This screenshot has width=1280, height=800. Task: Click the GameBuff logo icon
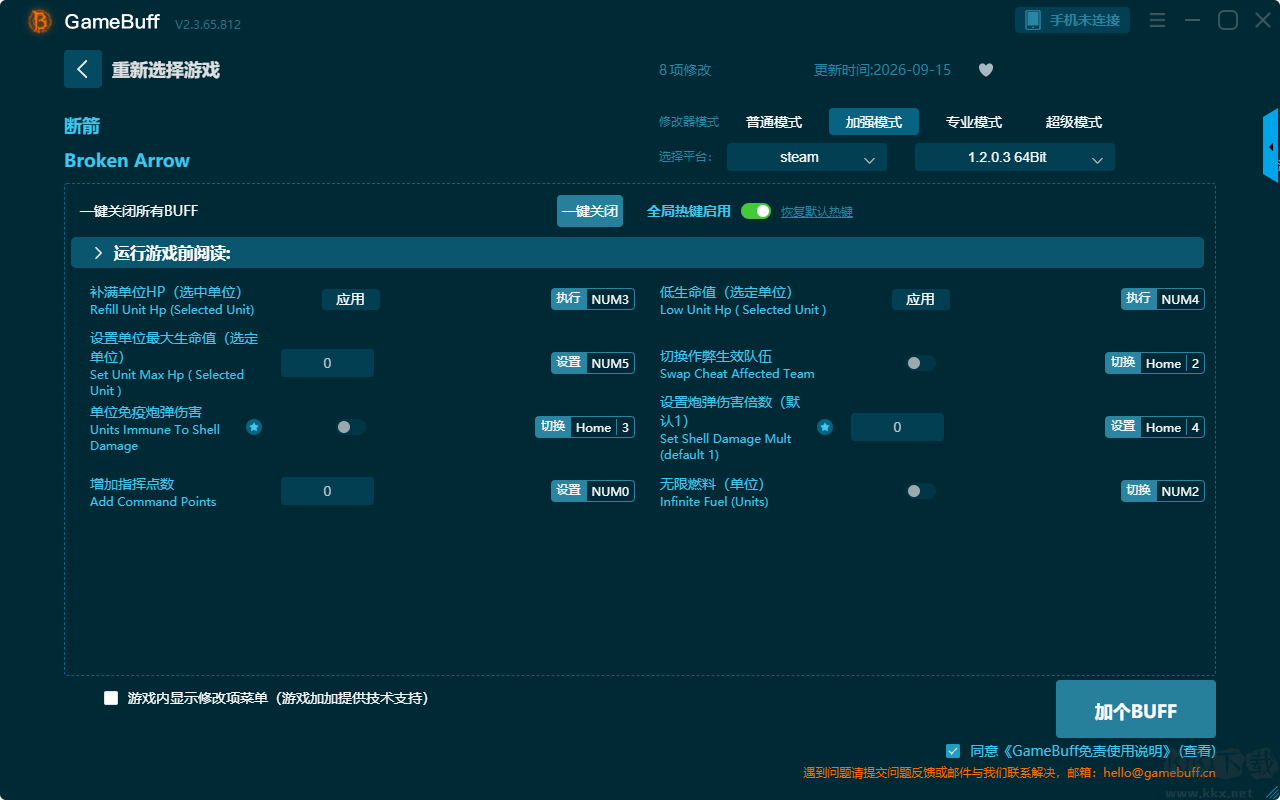(40, 21)
